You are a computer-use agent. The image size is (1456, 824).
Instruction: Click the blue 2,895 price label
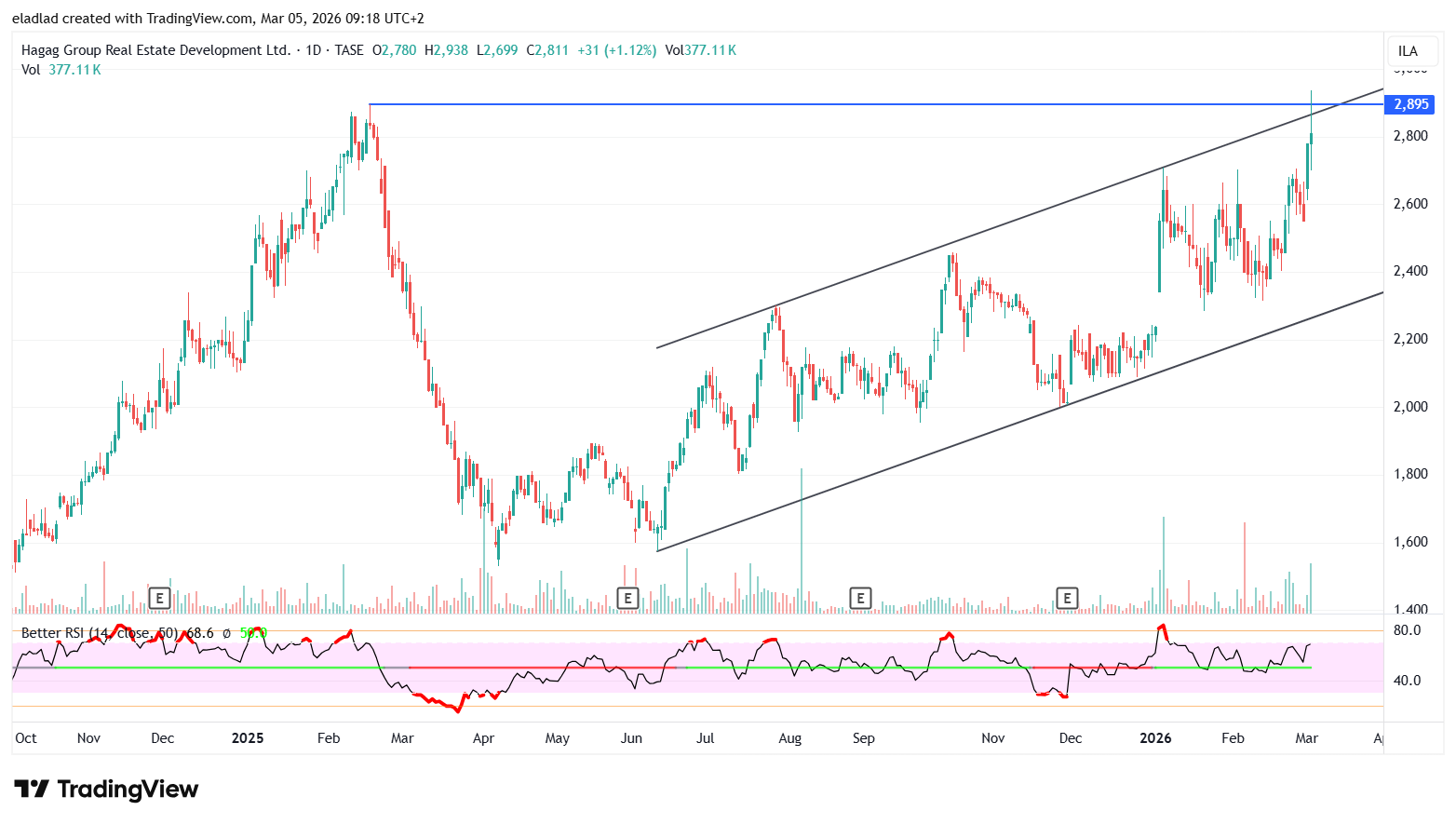click(x=1410, y=104)
